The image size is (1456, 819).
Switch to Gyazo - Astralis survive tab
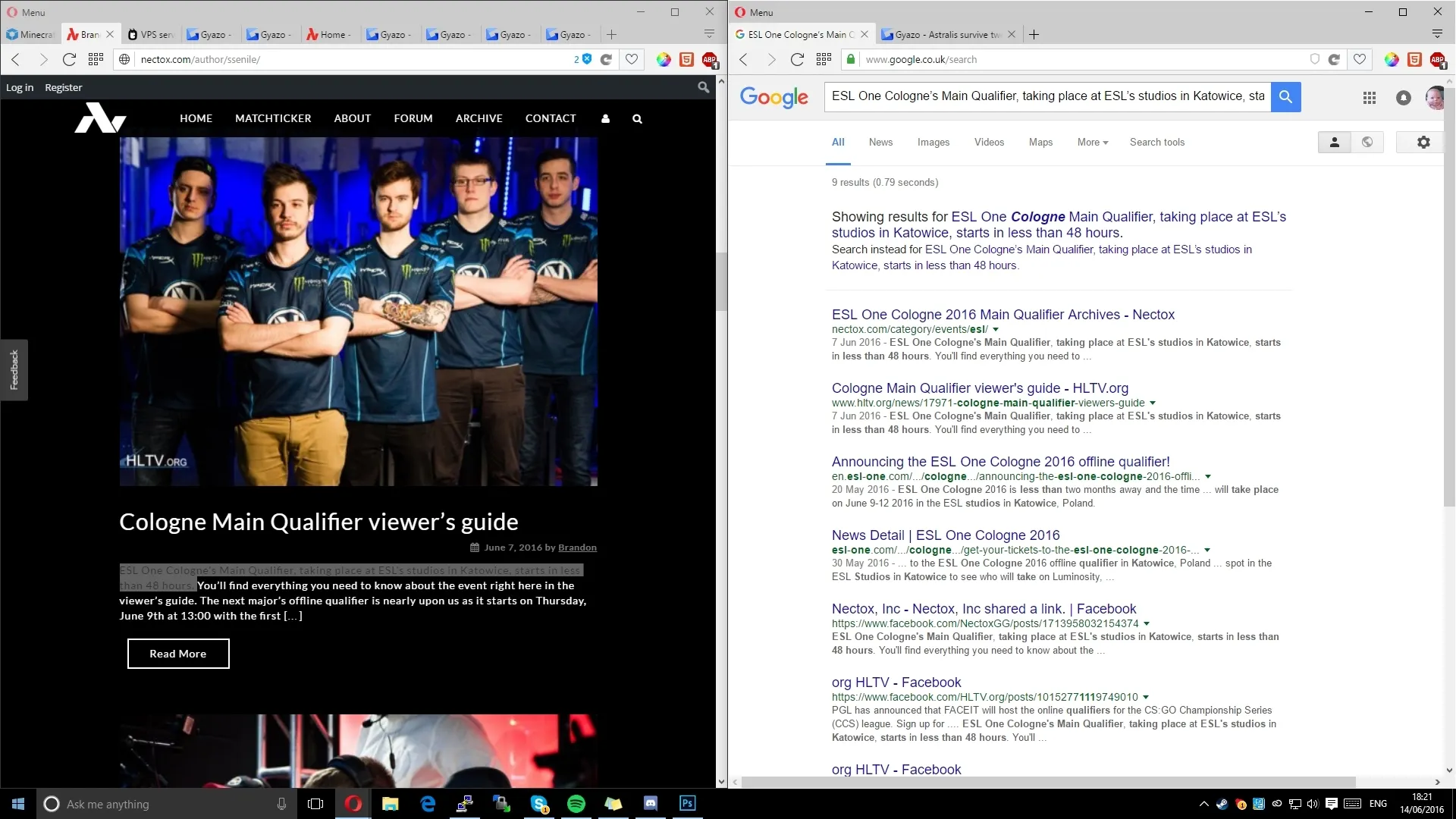point(948,34)
